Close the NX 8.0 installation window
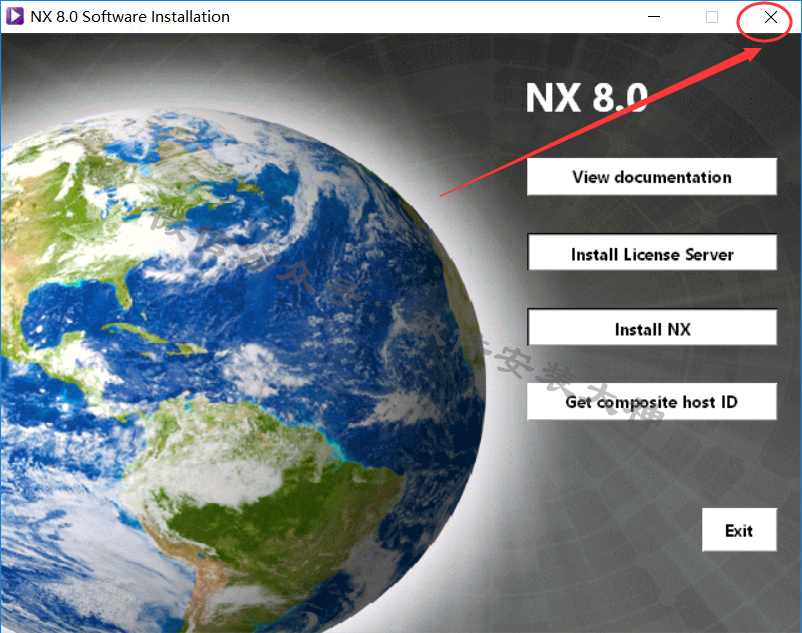Viewport: 802px width, 633px height. tap(770, 17)
